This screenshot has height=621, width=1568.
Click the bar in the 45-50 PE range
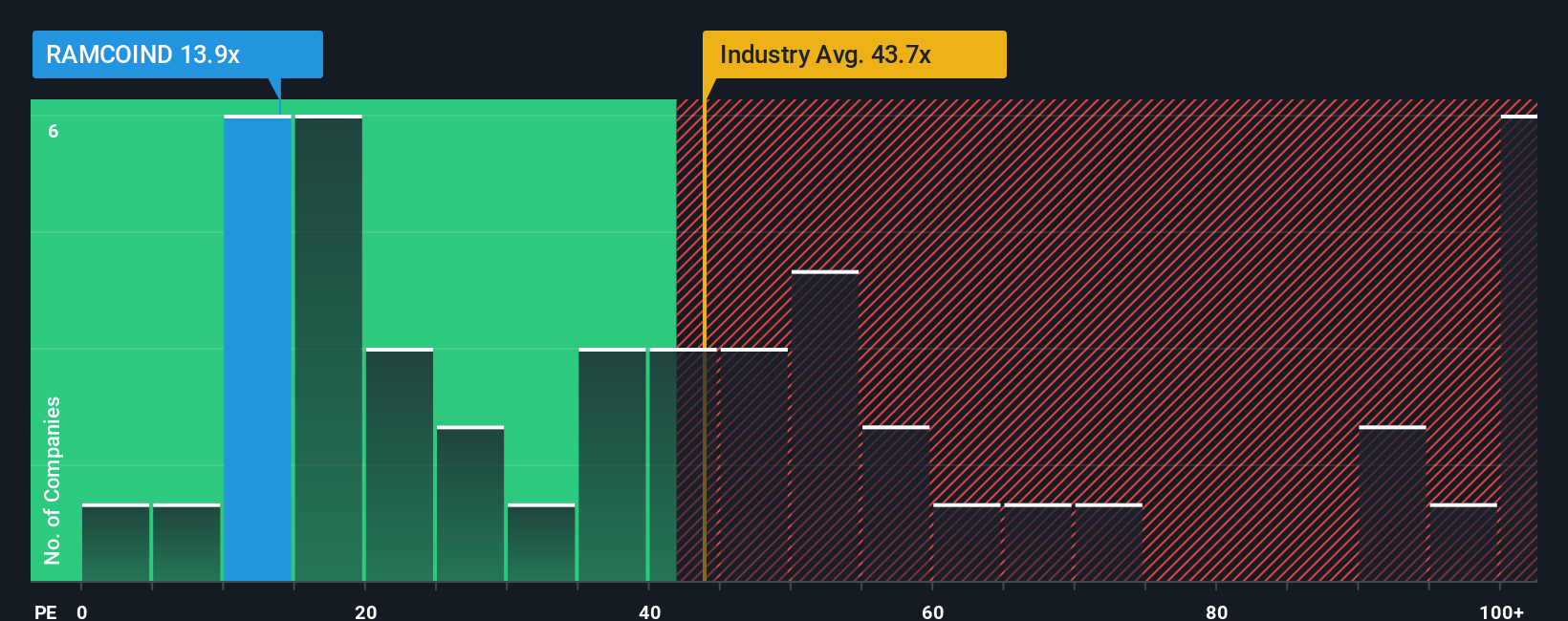click(754, 464)
